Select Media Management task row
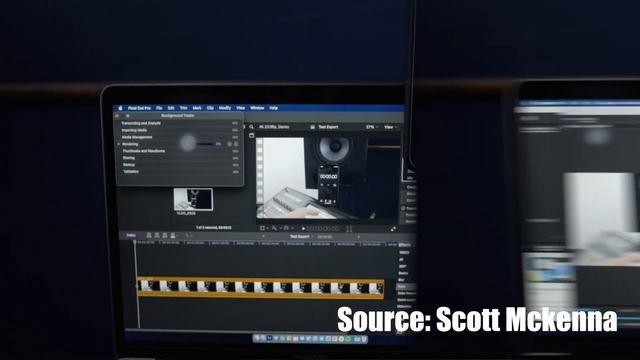The width and height of the screenshot is (640, 360). point(180,137)
